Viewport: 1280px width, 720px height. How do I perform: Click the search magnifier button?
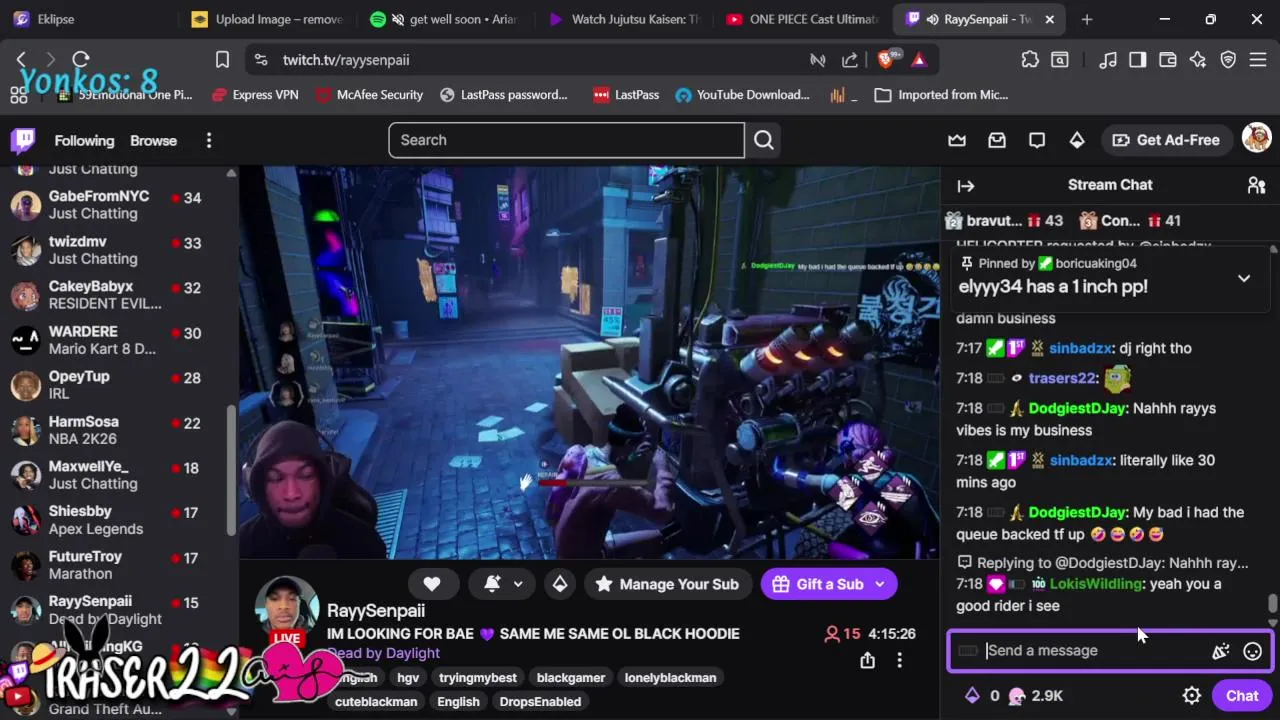764,140
